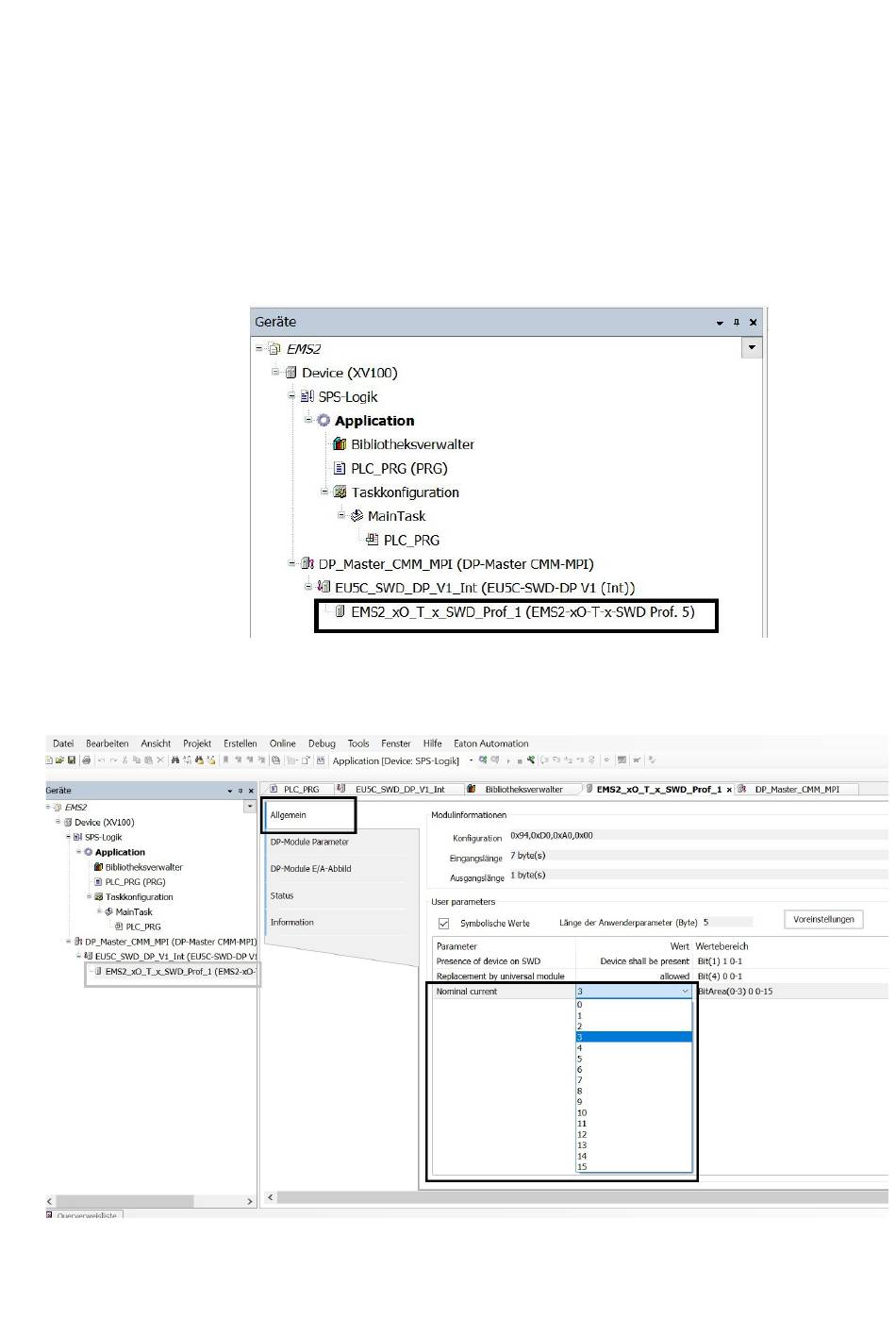Close the Geräte panel in the IDE window
Viewport: 896px width, 1319px height.
tap(251, 791)
